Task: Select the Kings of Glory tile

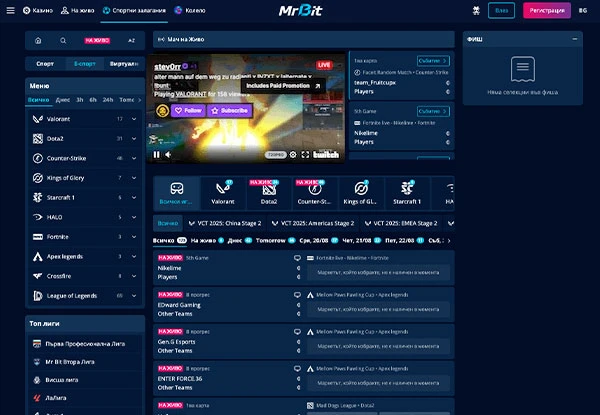Action: coord(361,193)
